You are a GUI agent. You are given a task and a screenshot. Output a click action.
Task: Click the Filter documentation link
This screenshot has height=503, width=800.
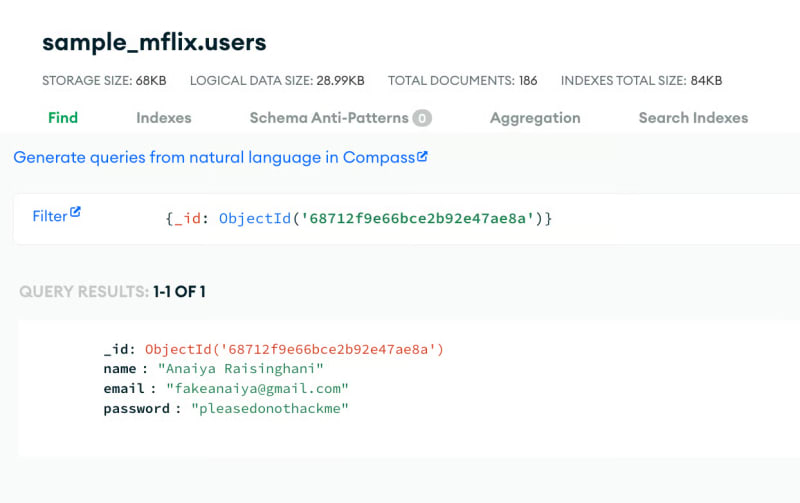coord(49,216)
